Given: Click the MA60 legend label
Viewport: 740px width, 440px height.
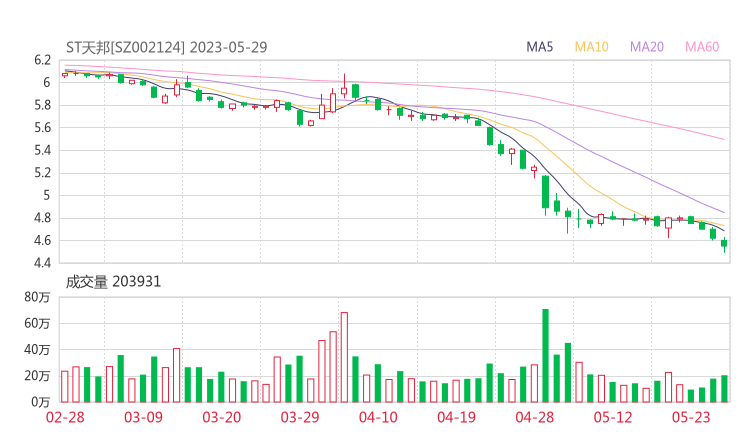Looking at the screenshot, I should click(x=702, y=47).
